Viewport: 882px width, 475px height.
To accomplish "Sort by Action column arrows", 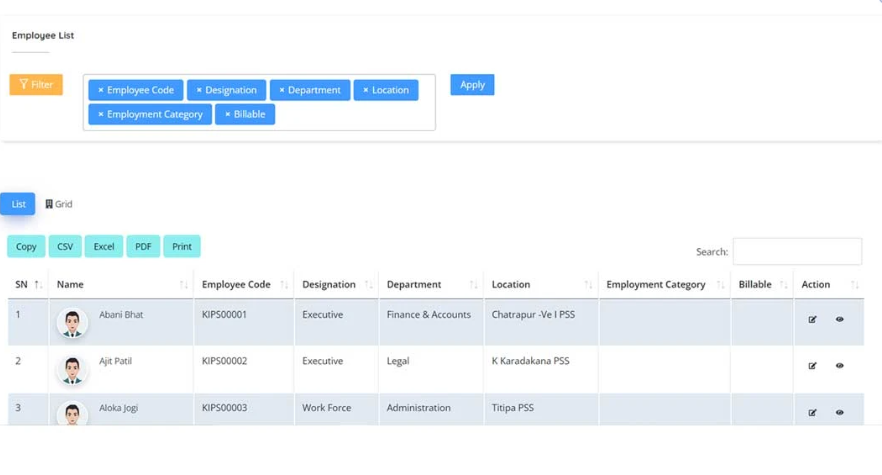I will 854,285.
